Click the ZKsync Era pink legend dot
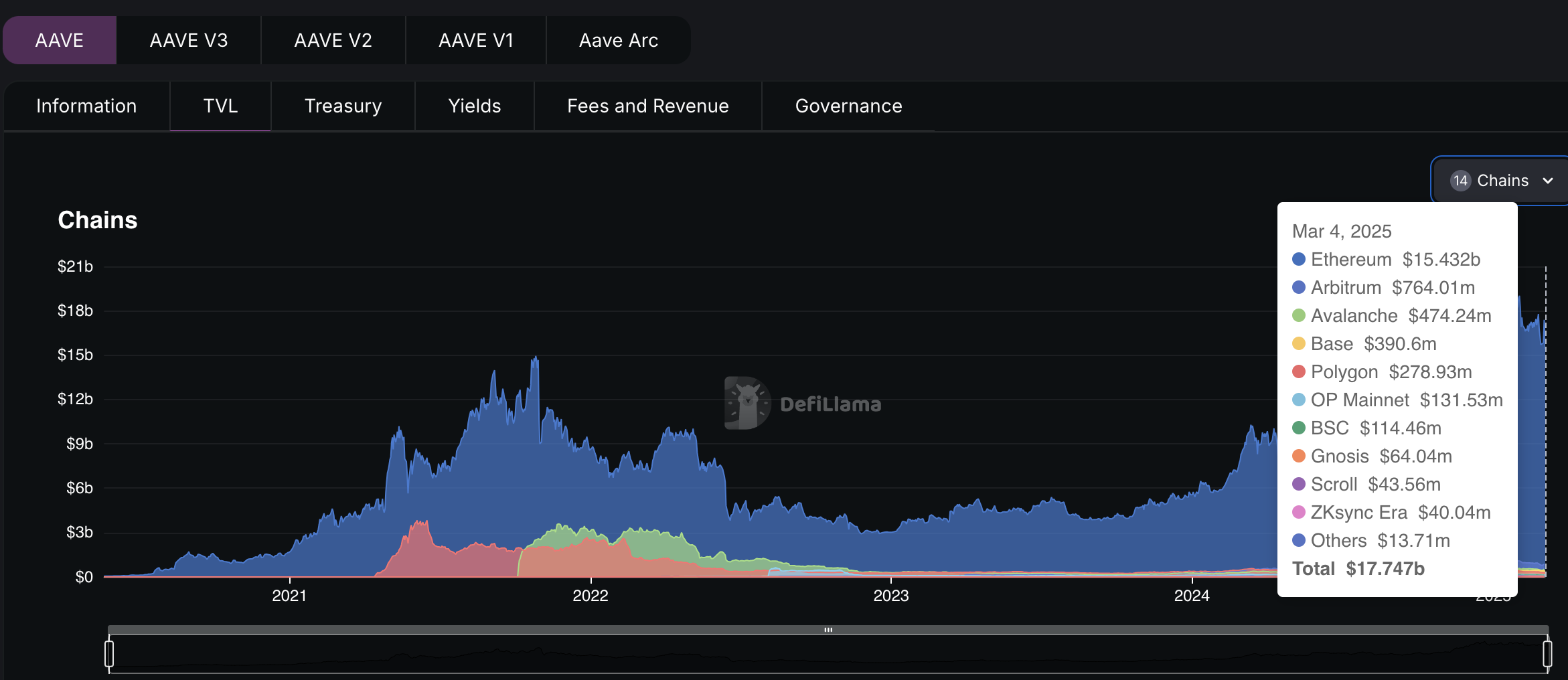 coord(1299,513)
